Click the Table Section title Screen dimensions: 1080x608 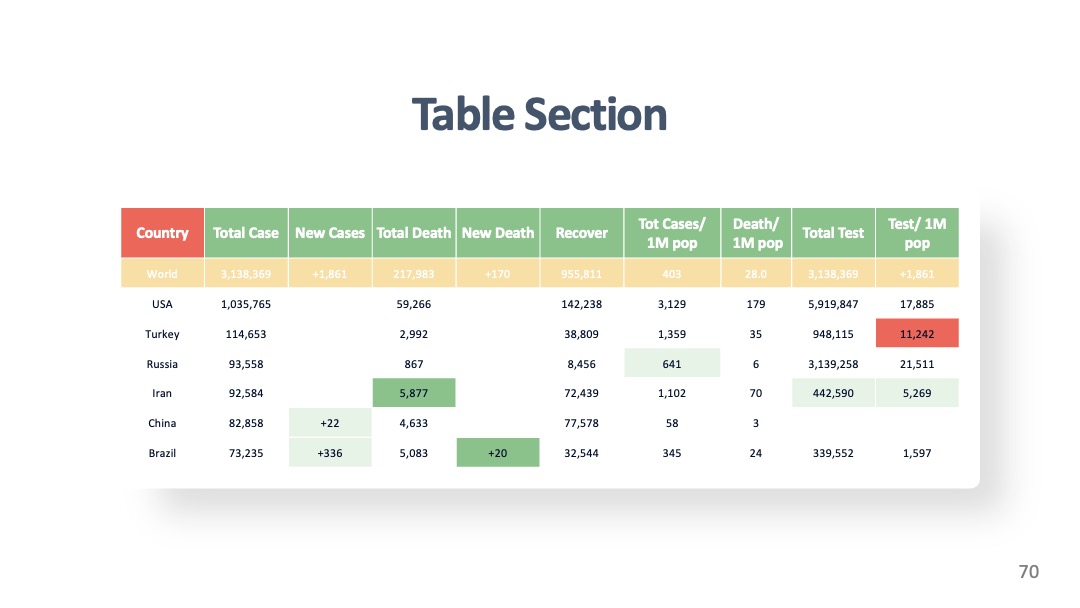click(x=539, y=114)
